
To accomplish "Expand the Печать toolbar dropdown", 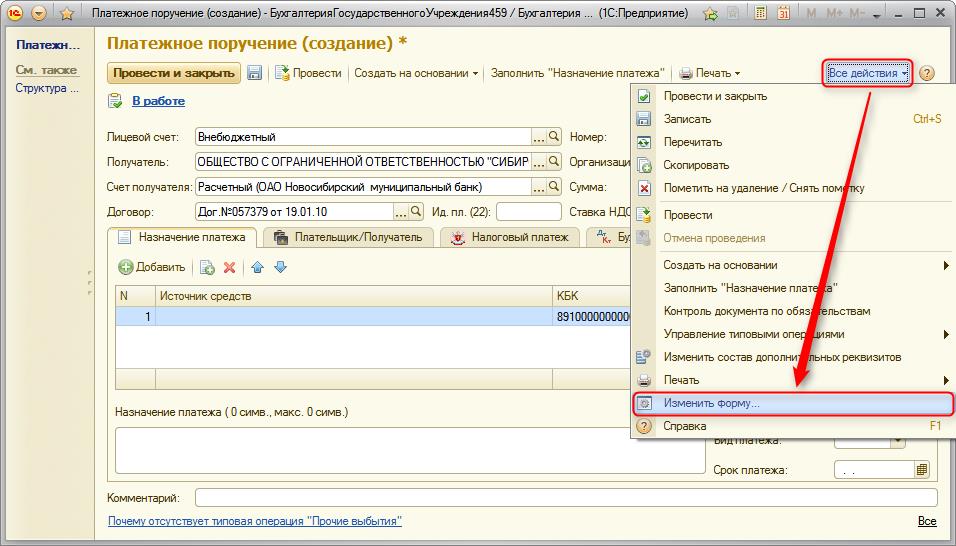I will point(710,73).
